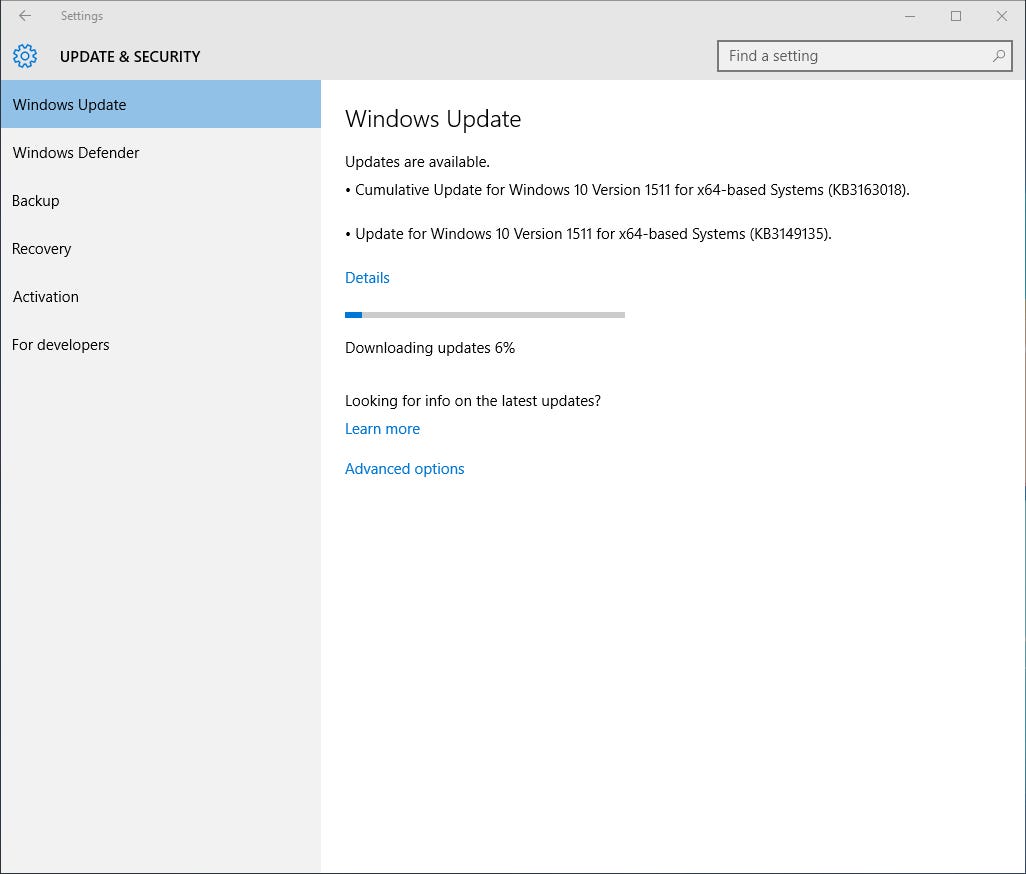Click the back arrow to return
This screenshot has width=1026, height=874.
(24, 16)
